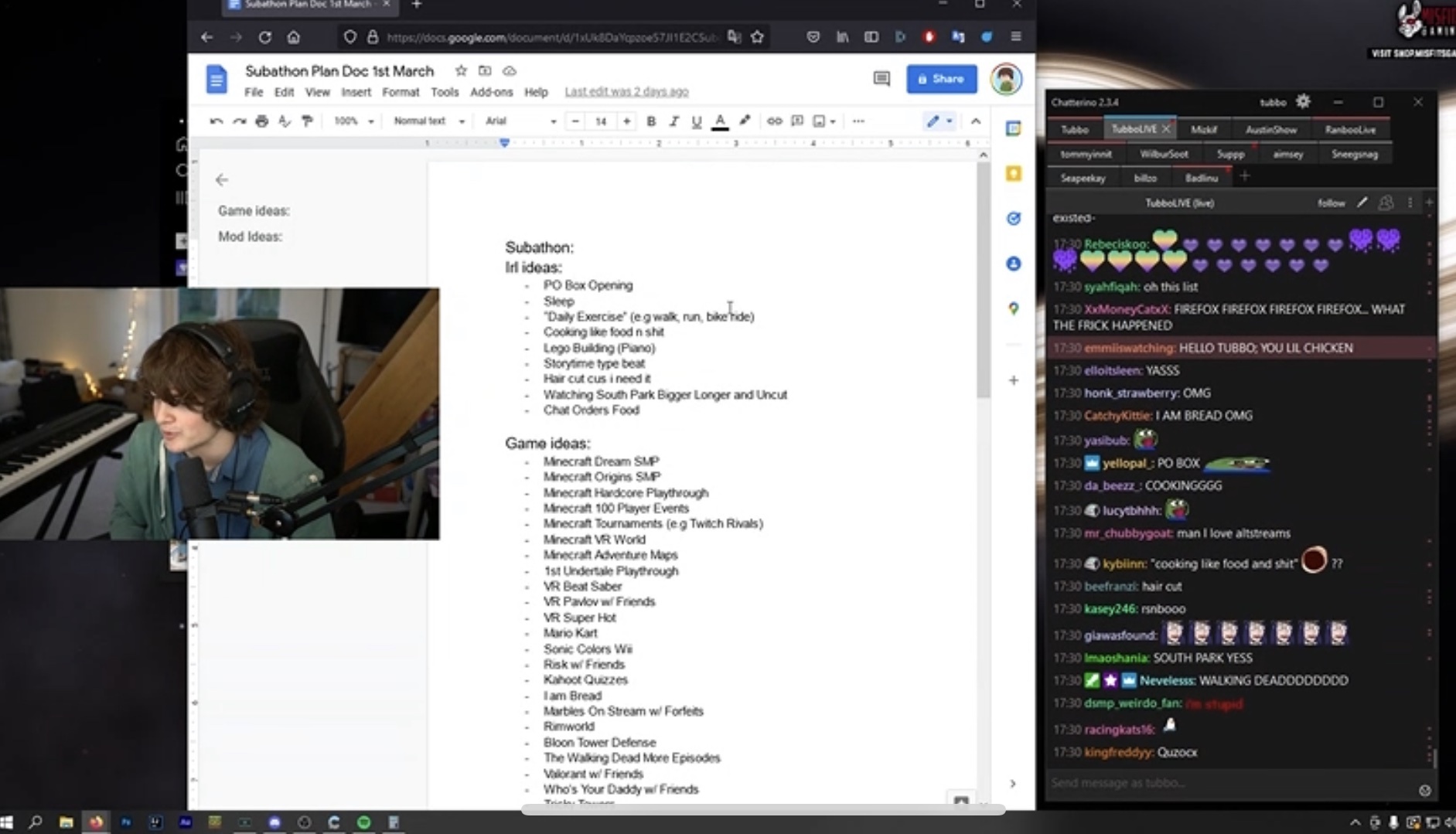Screen dimensions: 1456x834
Task: Bookmark this page with star icon
Action: [757, 37]
